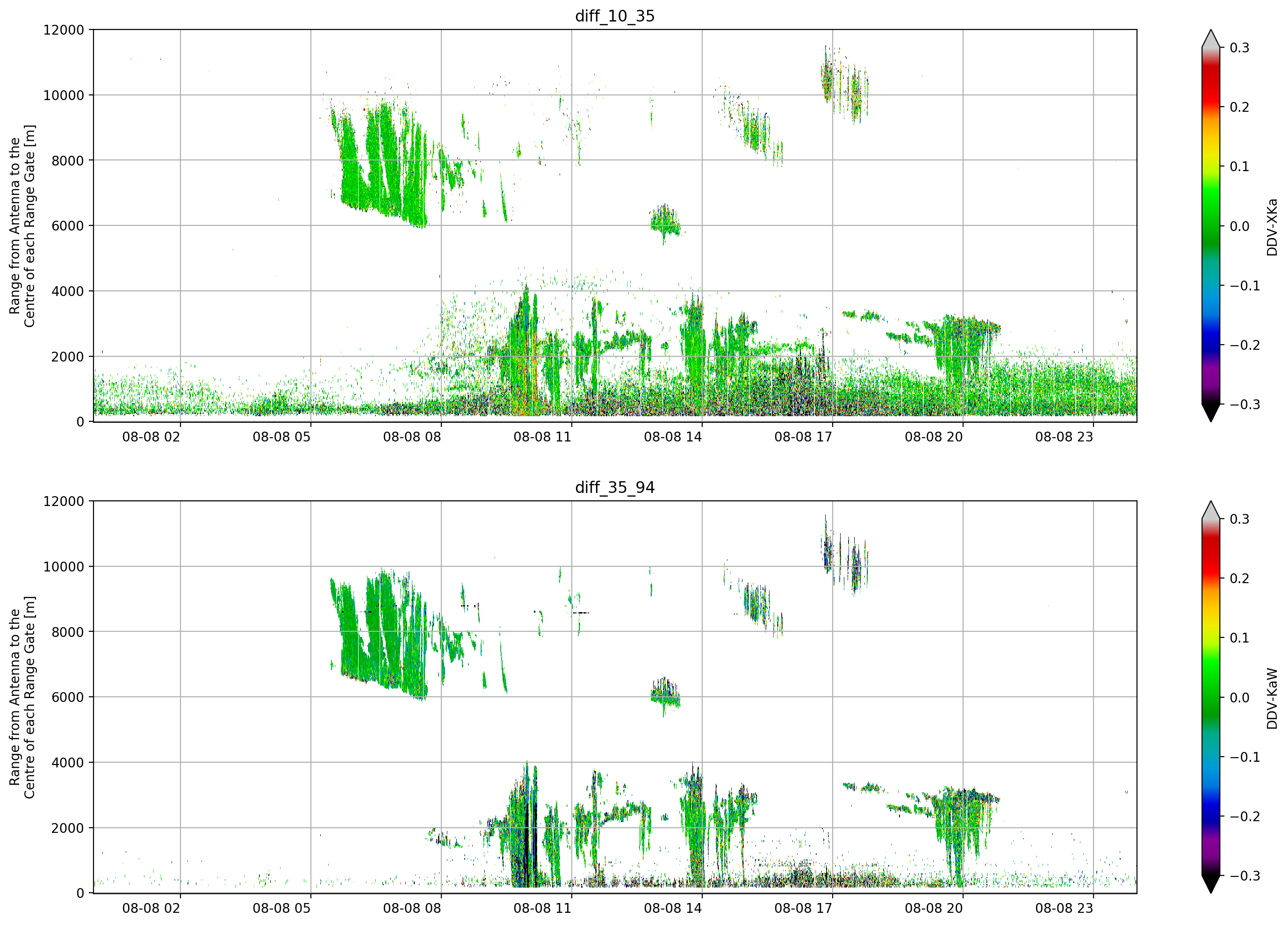Image resolution: width=1288 pixels, height=925 pixels.
Task: Click the 12000 y-tick in diff_10_35
Action: click(64, 29)
